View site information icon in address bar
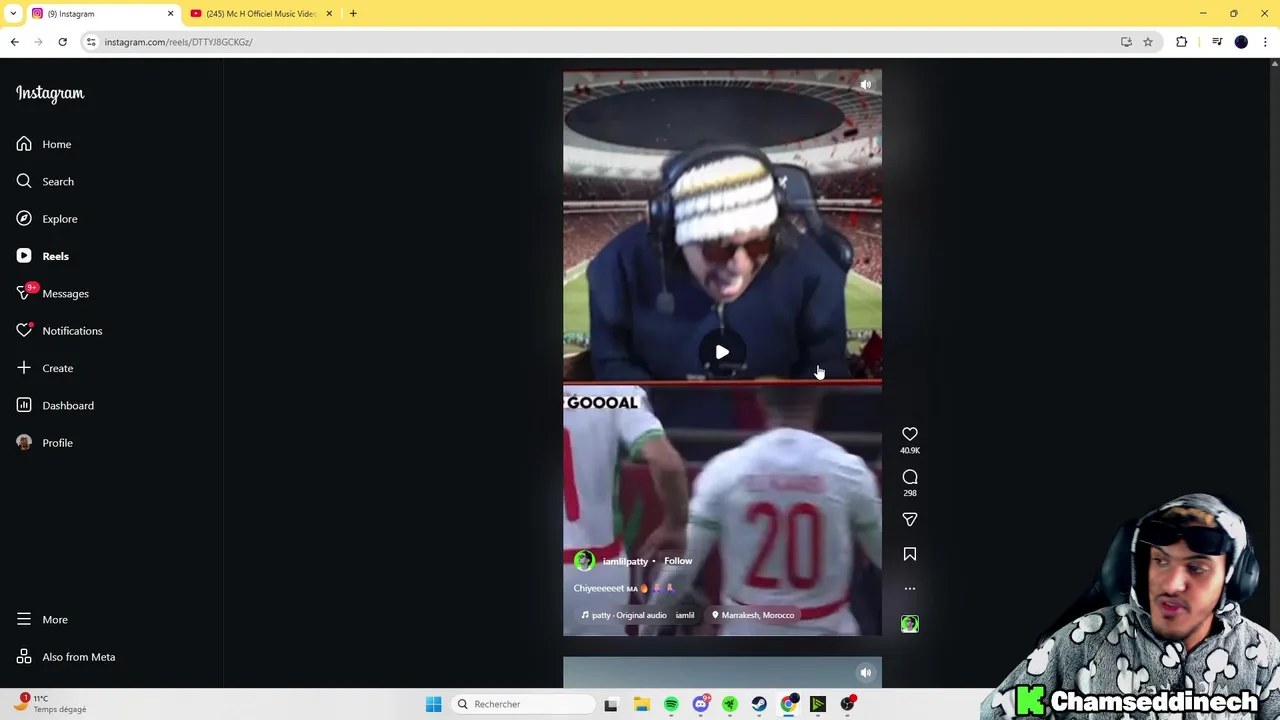 tap(91, 42)
